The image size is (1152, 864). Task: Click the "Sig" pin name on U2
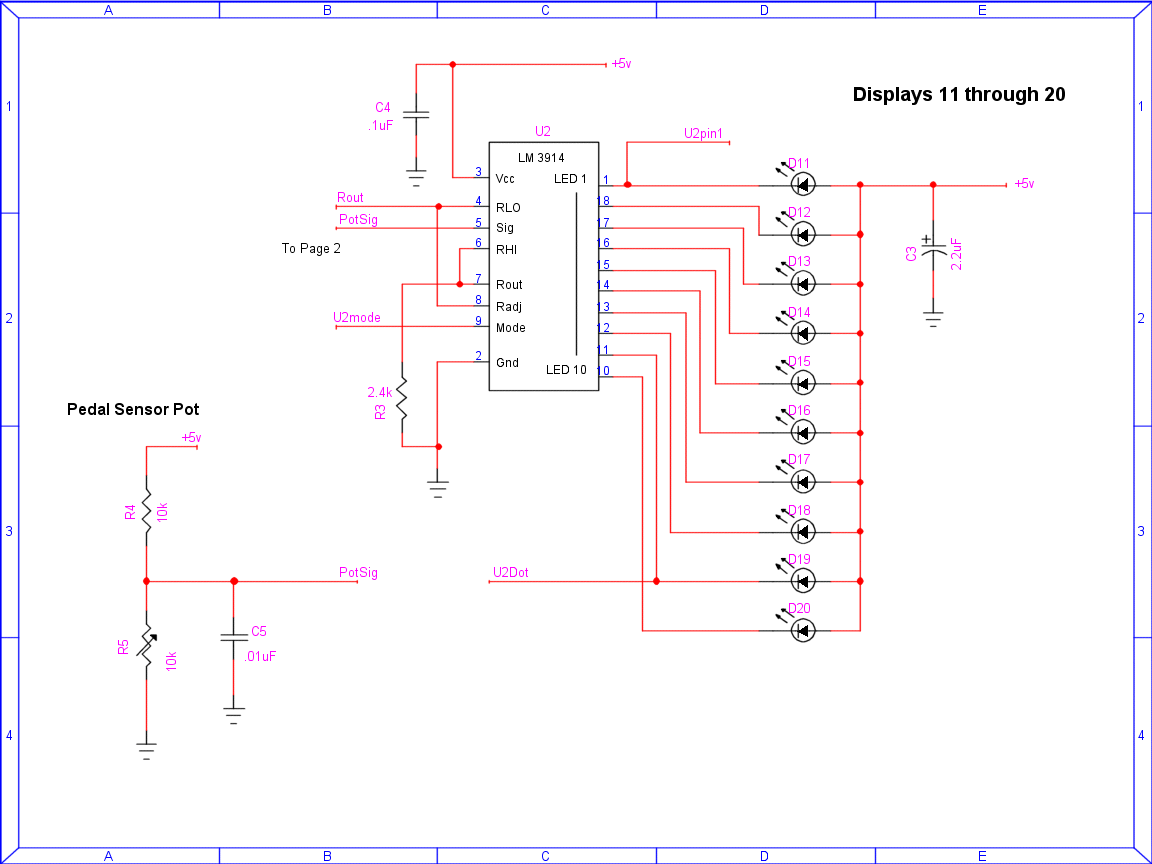[505, 228]
